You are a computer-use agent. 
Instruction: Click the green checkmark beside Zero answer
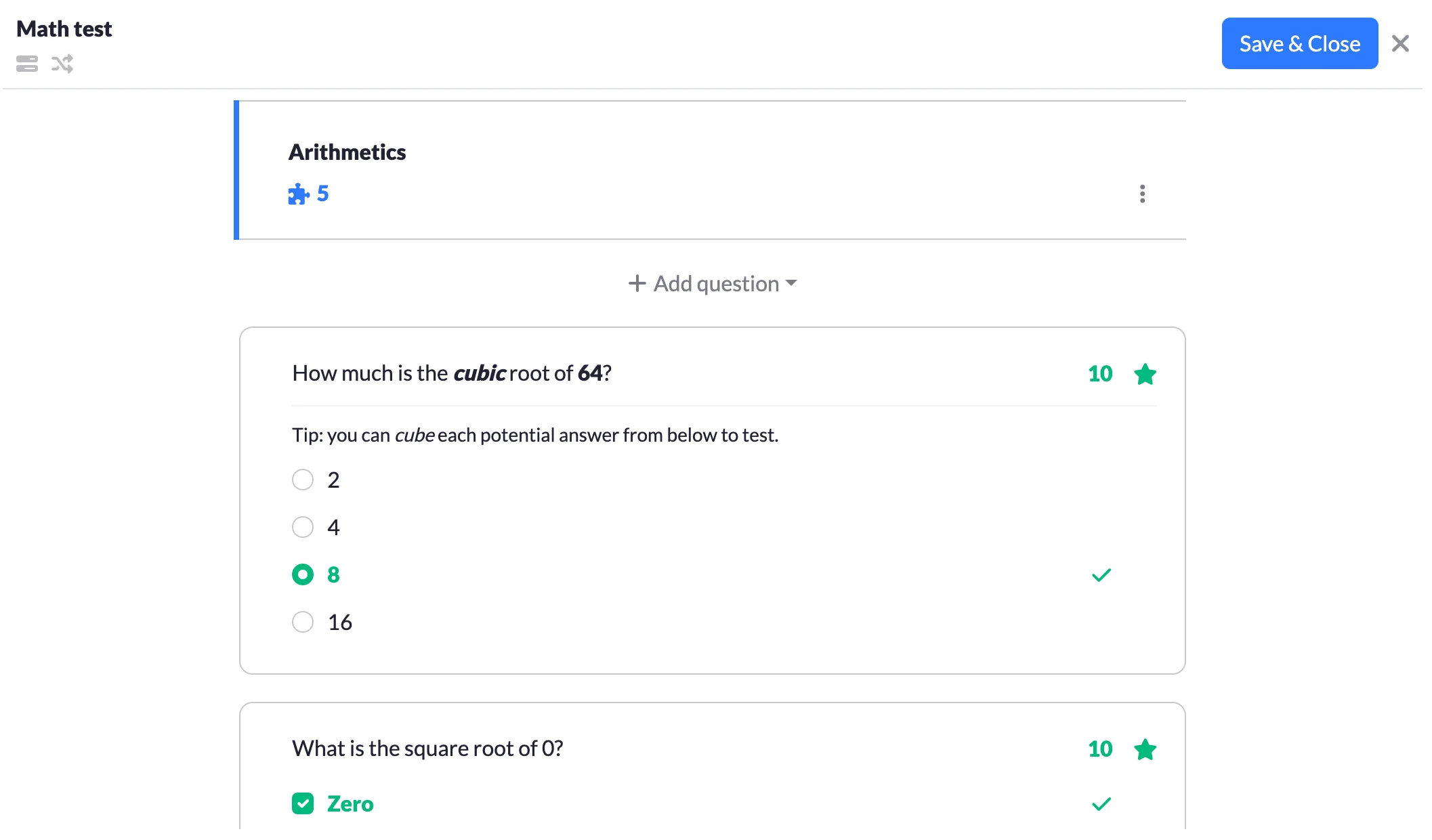coord(1101,804)
